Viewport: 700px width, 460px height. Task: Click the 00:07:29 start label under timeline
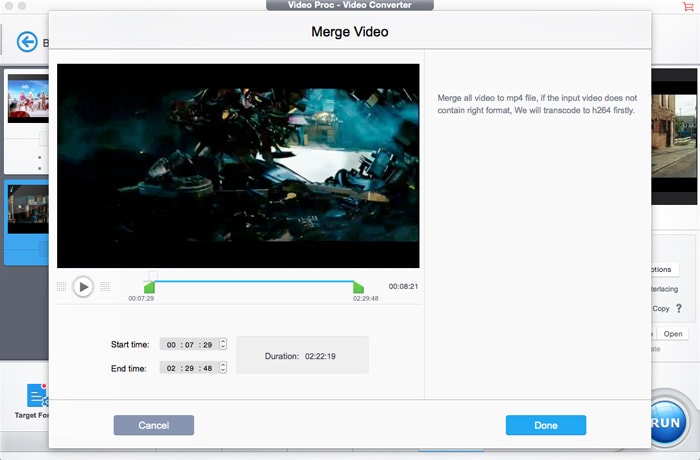pos(141,298)
